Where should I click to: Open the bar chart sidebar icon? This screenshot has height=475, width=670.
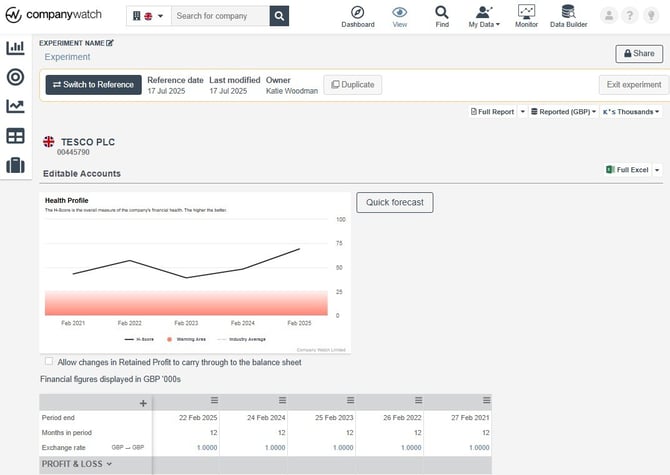pyautogui.click(x=15, y=47)
